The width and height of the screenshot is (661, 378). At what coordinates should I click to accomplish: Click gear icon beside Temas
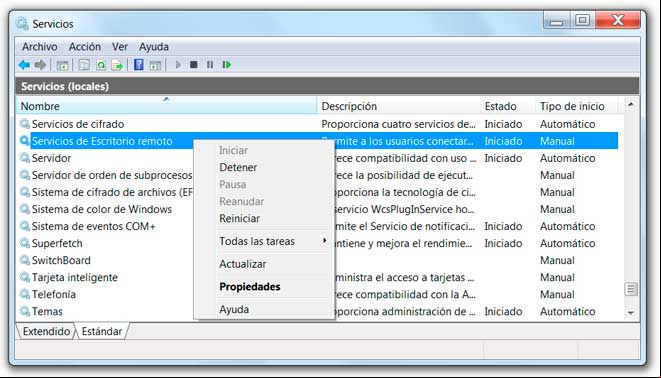point(25,311)
